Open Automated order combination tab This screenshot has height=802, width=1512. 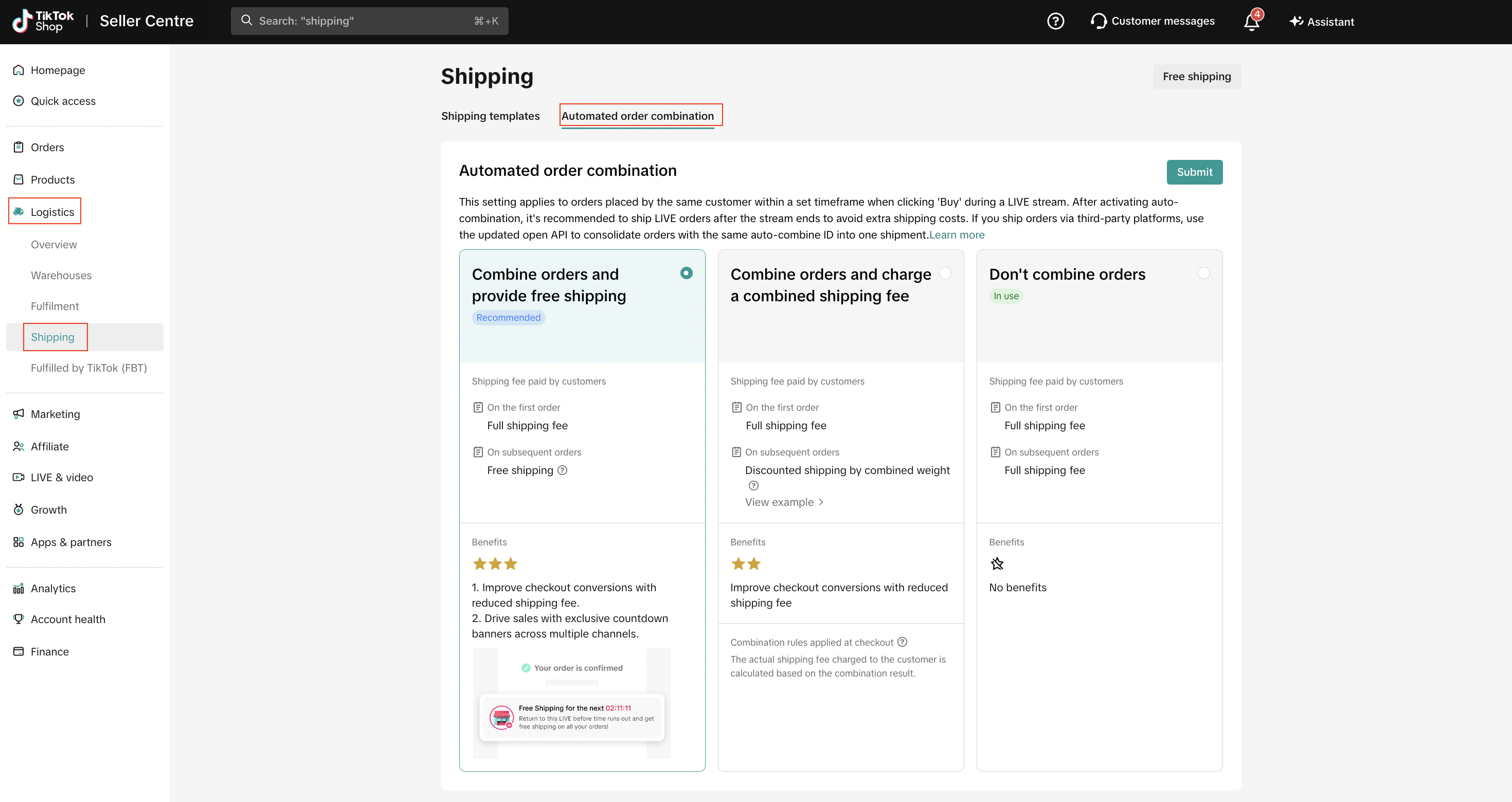(x=637, y=116)
